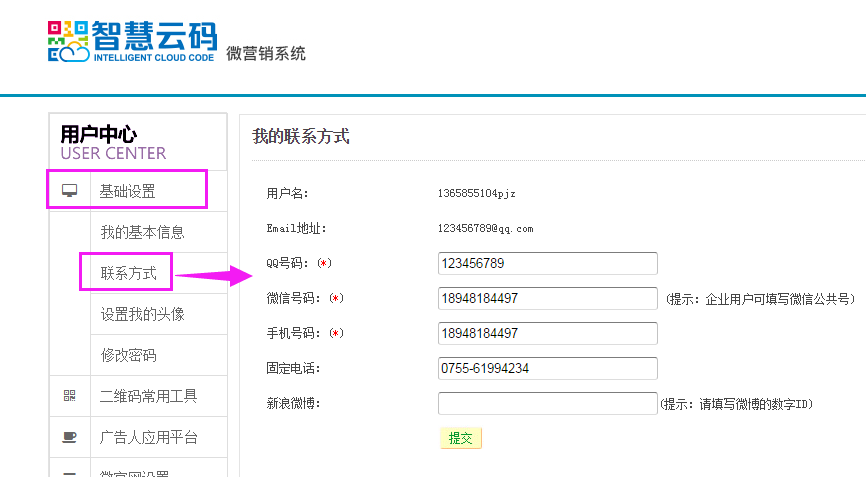Click the 智慧云码 logo in the header
Screen dimensions: 866x477
pyautogui.click(x=132, y=40)
